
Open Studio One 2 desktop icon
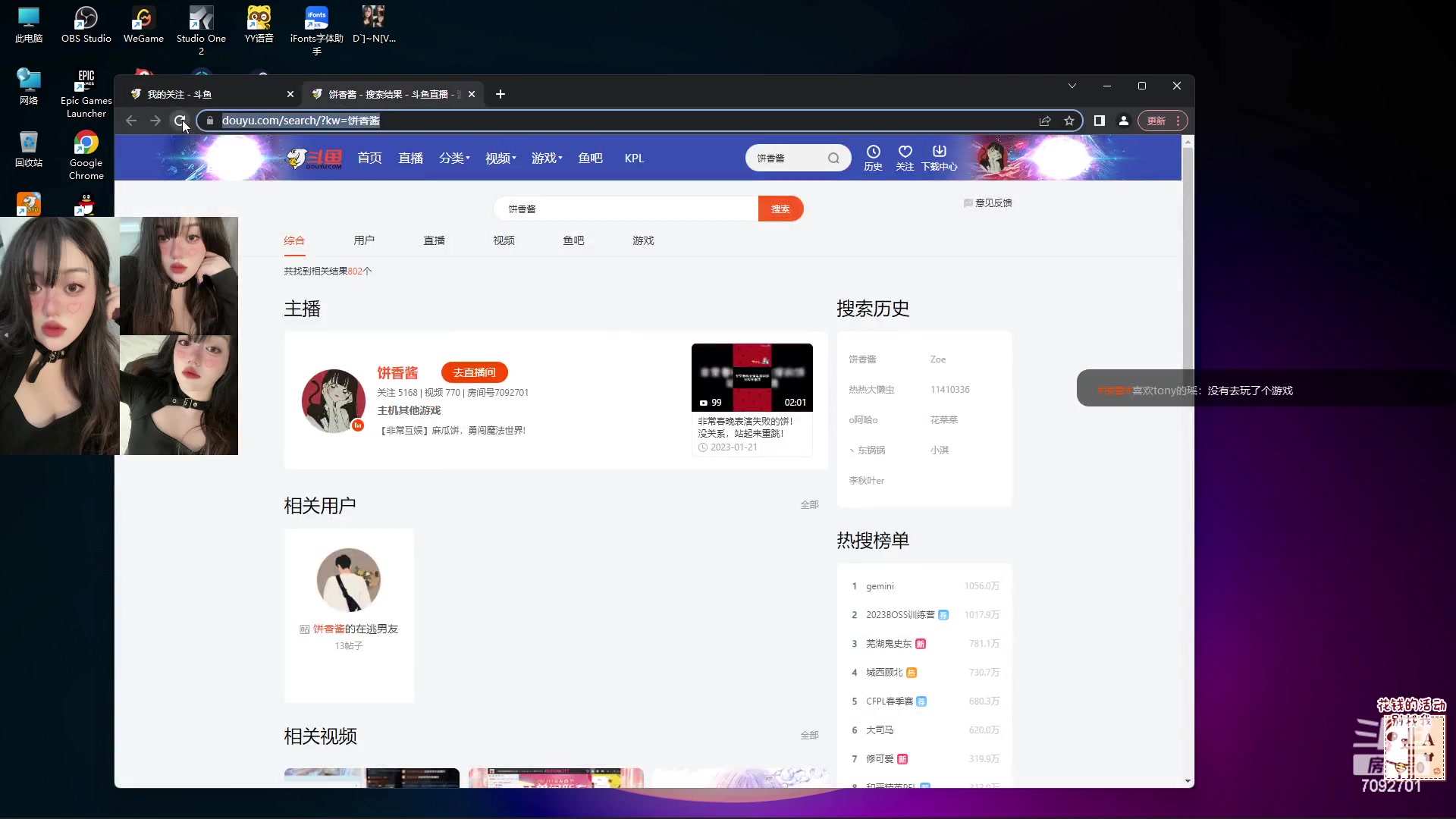[201, 30]
